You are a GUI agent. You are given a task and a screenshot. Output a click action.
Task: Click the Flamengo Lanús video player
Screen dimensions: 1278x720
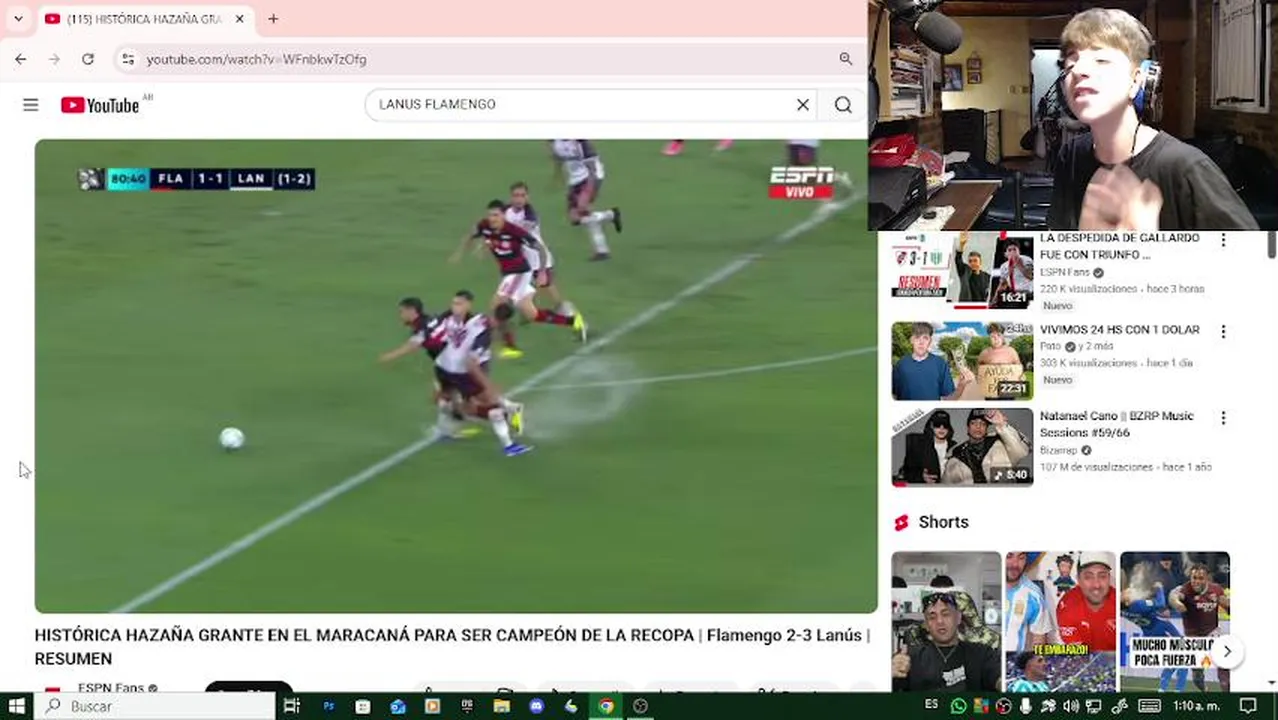pos(455,376)
